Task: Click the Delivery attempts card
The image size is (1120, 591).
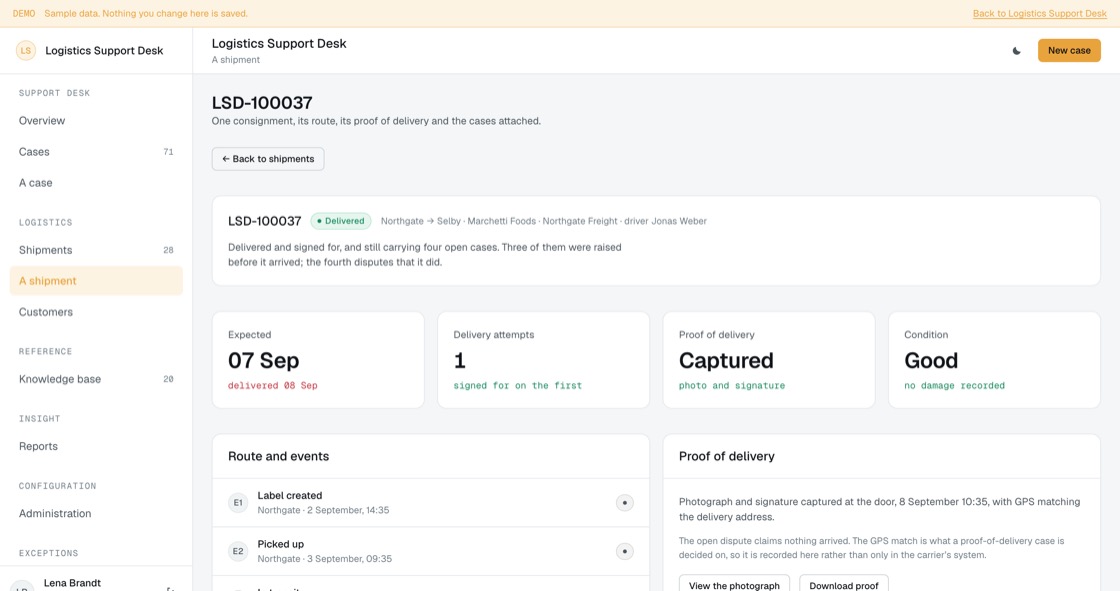Action: pos(544,360)
